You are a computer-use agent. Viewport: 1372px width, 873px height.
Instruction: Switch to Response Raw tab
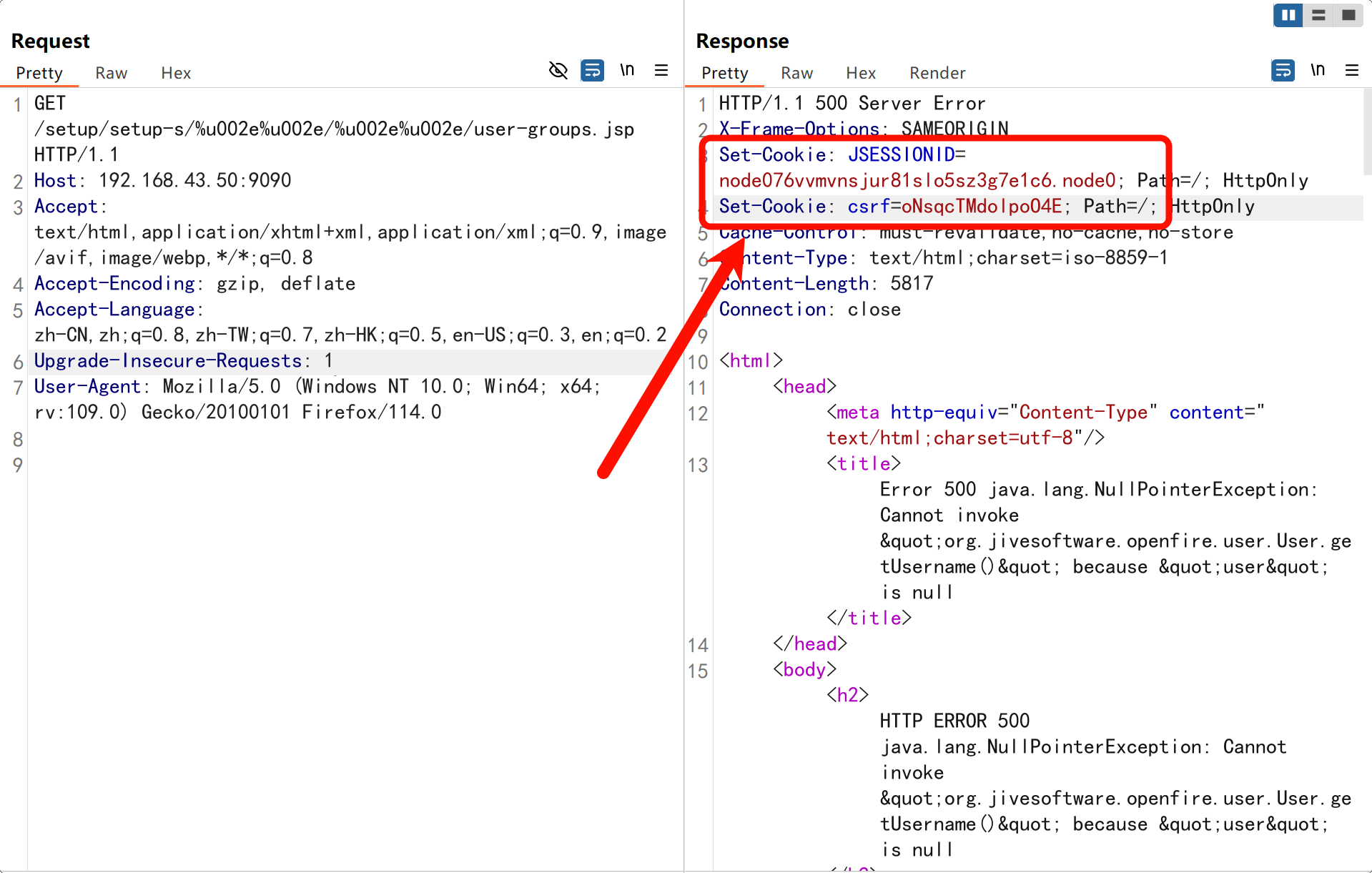click(x=796, y=73)
